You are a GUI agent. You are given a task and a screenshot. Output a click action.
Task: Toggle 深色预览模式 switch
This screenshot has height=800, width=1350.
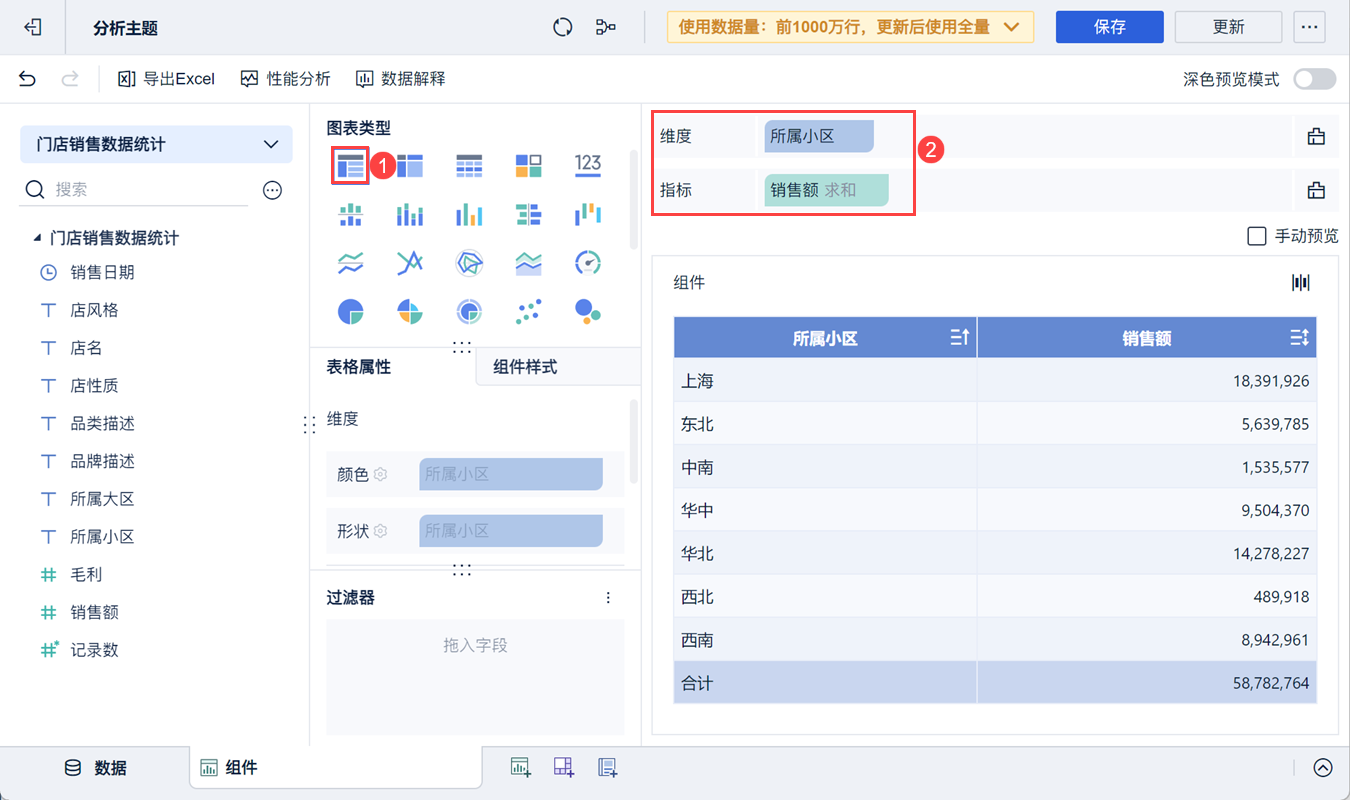tap(1314, 79)
